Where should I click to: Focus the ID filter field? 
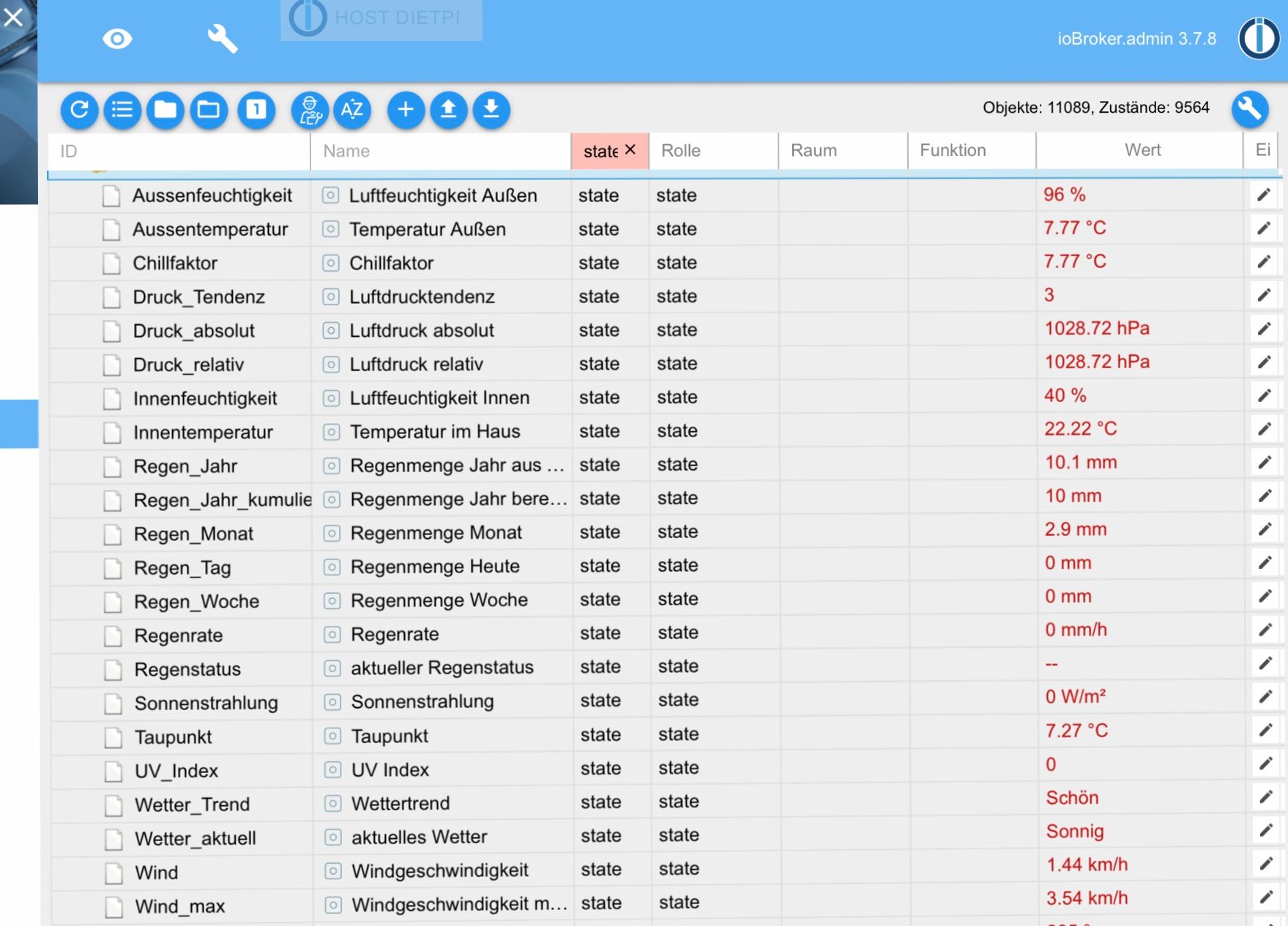click(x=179, y=152)
